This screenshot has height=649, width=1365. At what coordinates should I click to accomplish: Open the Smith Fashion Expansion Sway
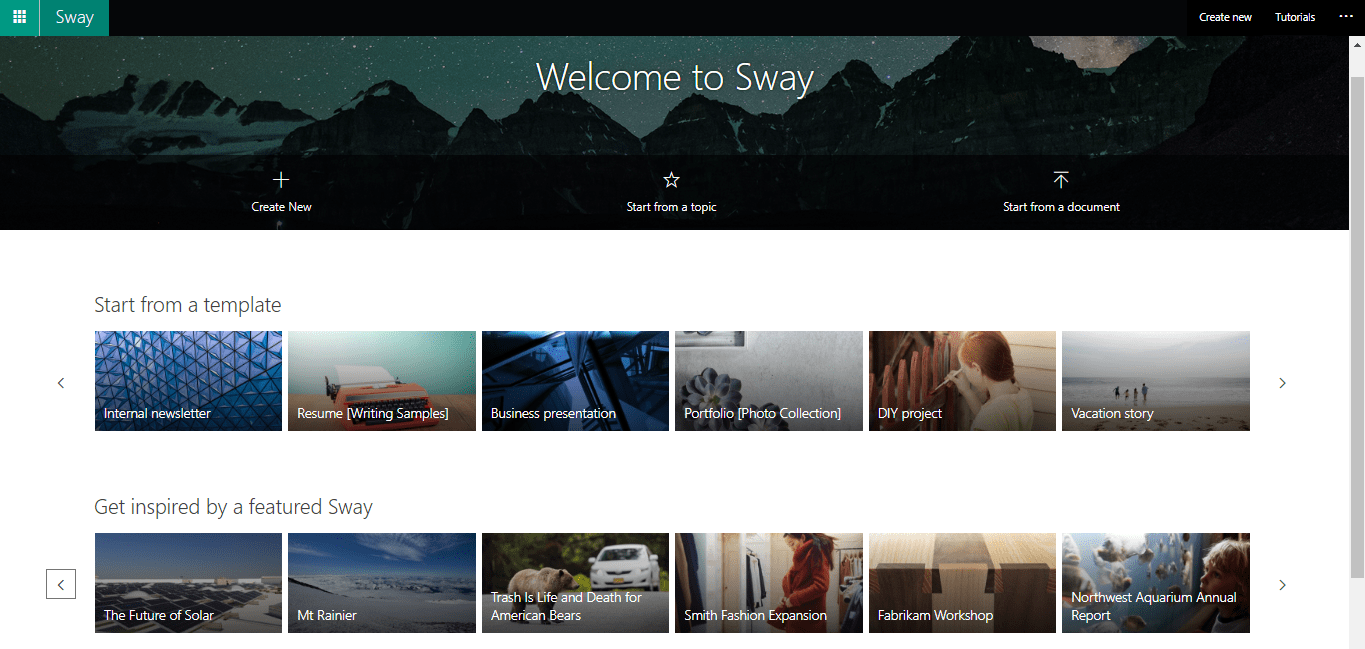pos(768,583)
